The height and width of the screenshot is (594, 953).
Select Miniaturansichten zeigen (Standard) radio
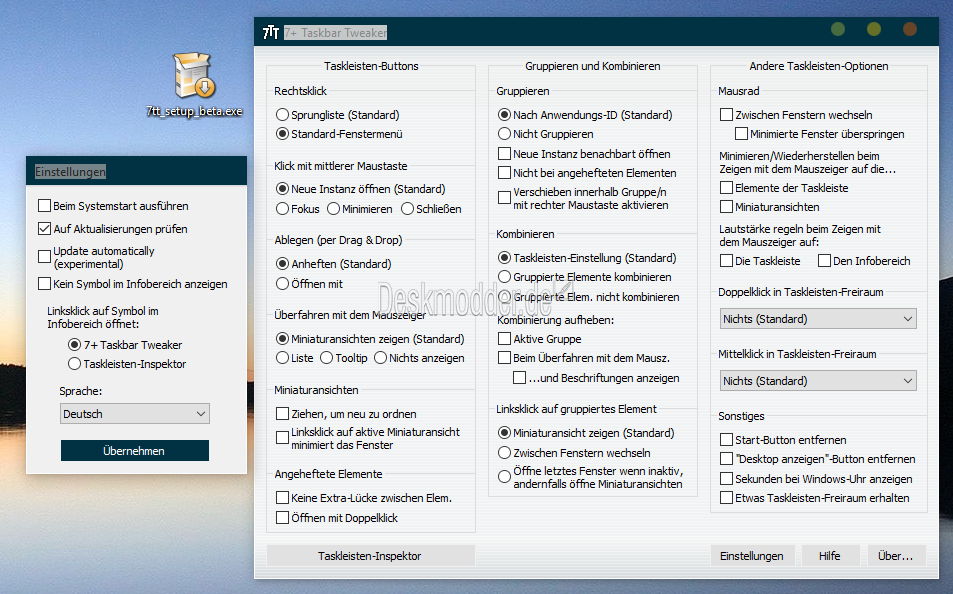tap(282, 339)
